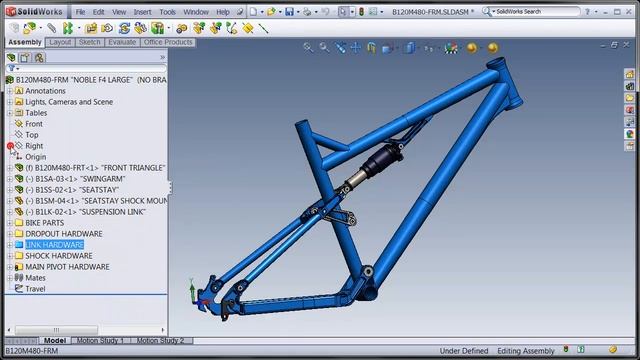Open the Smart Fasteners tool
This screenshot has height=360, width=640.
[91, 28]
